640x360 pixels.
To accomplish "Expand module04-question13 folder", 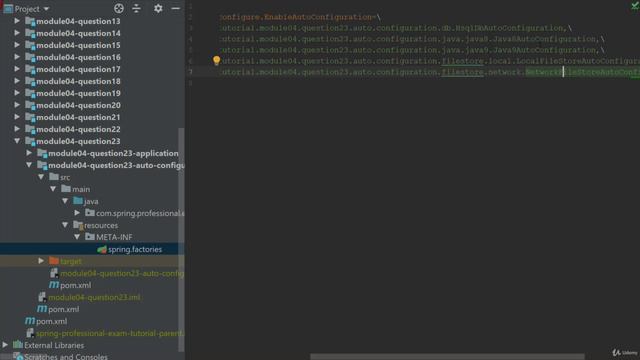I will tap(17, 21).
